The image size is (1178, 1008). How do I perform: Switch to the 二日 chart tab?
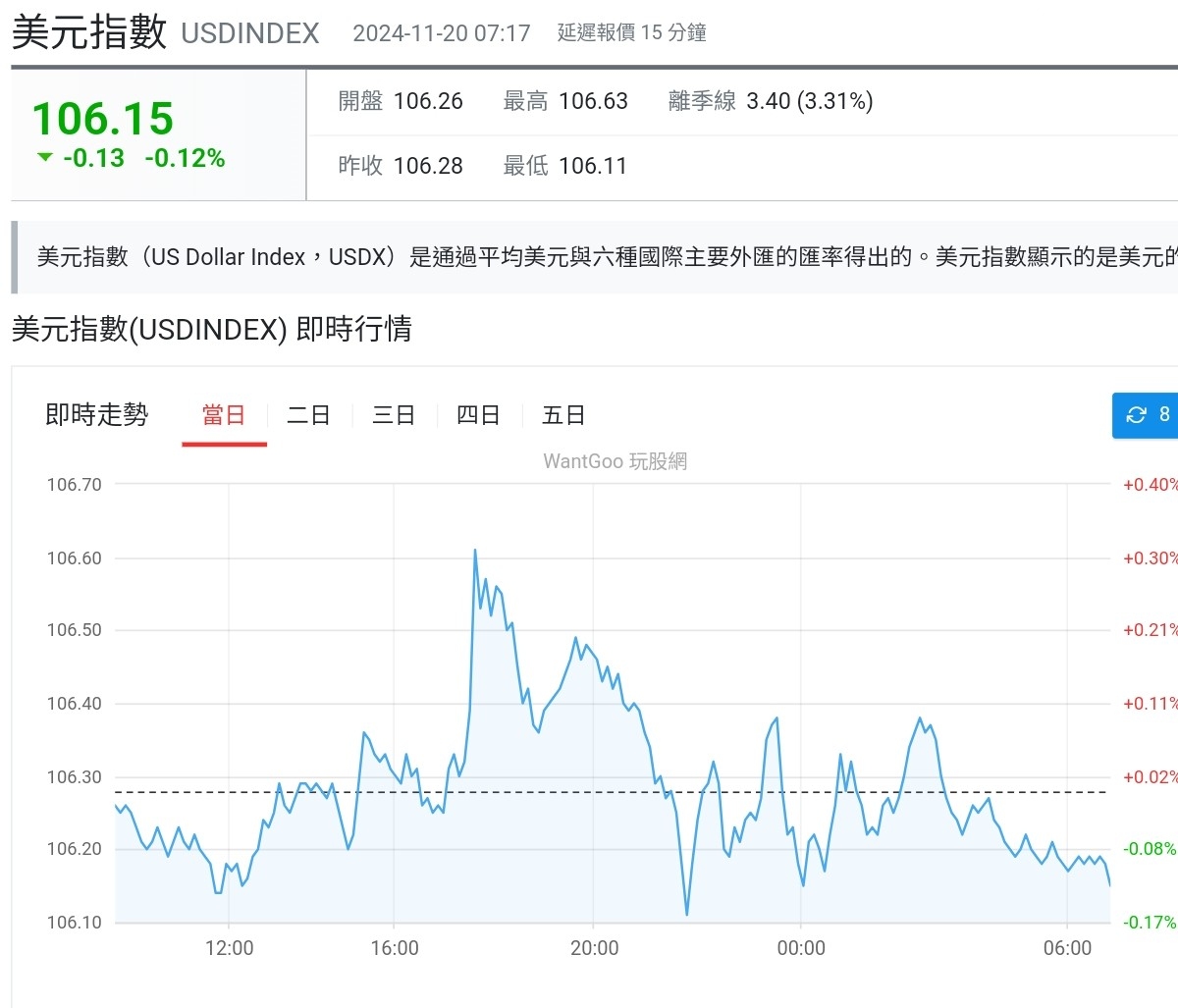click(308, 415)
